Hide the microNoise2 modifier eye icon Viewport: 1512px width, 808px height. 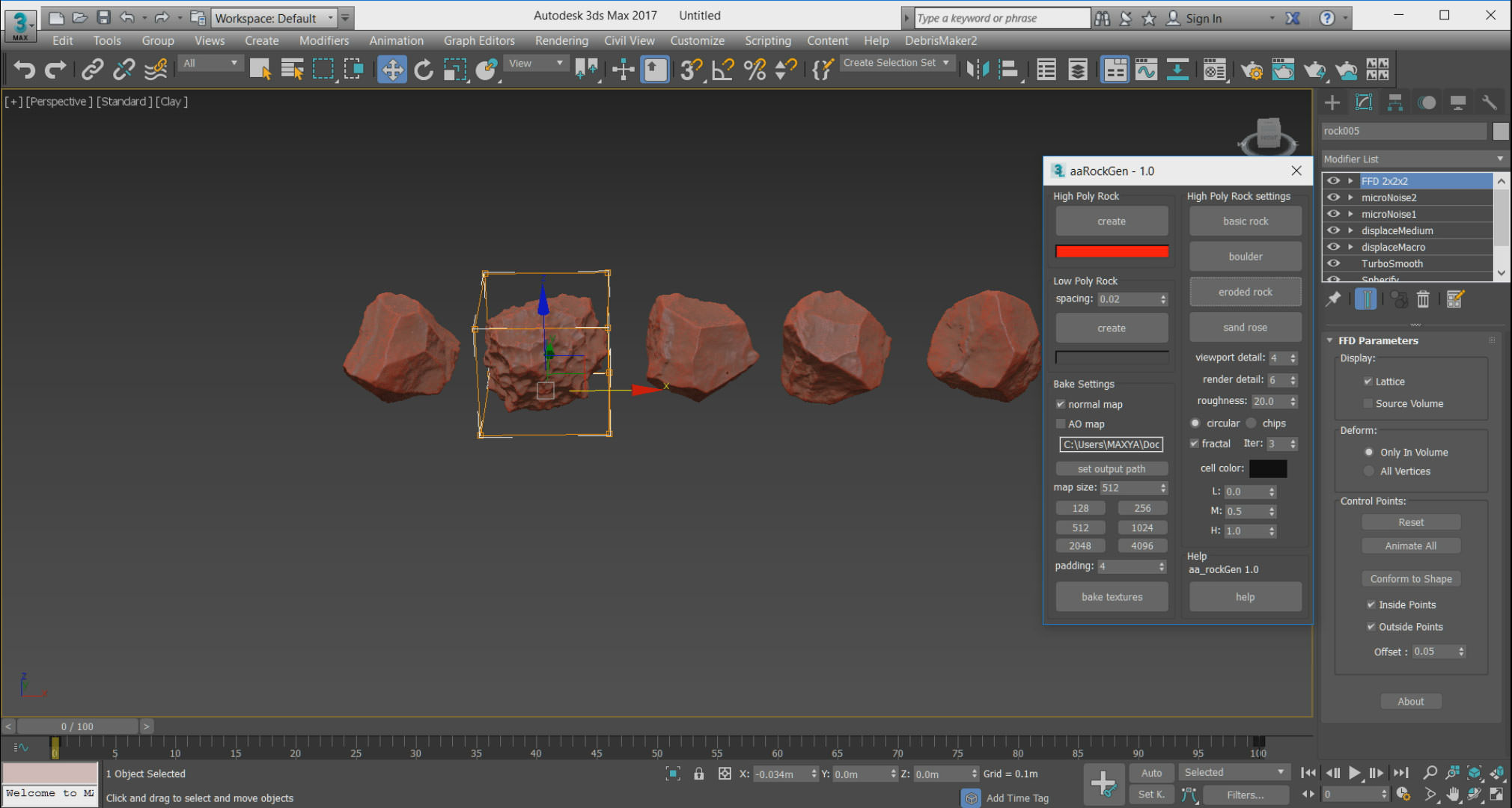(x=1333, y=197)
